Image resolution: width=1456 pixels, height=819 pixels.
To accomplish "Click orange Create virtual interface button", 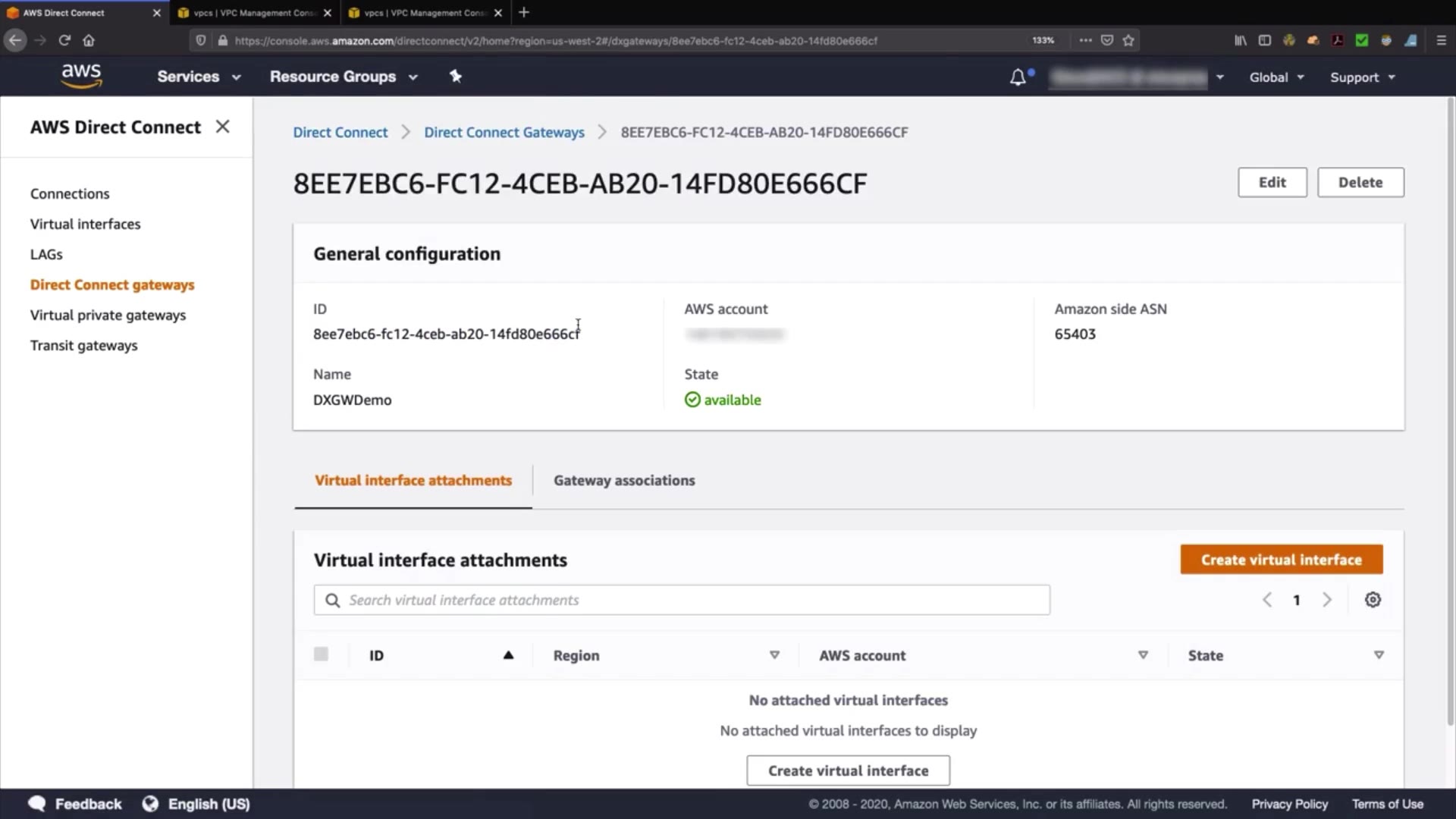I will (1281, 560).
